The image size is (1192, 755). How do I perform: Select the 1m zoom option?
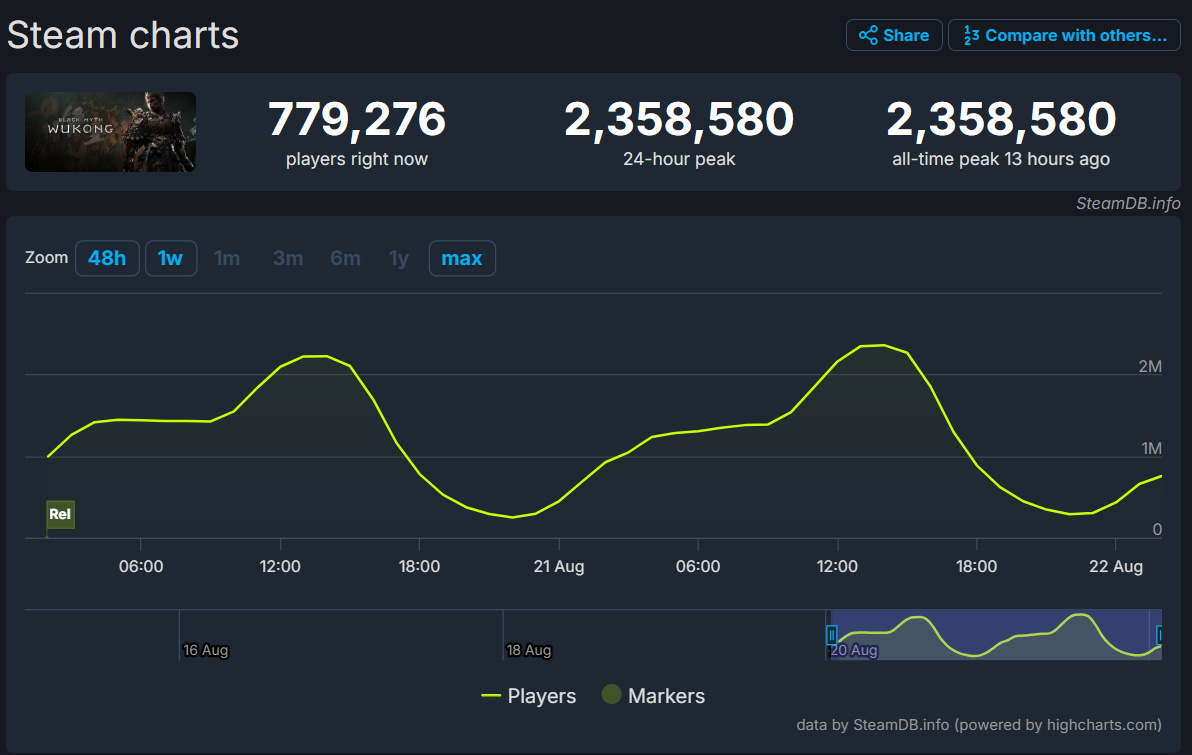[227, 259]
